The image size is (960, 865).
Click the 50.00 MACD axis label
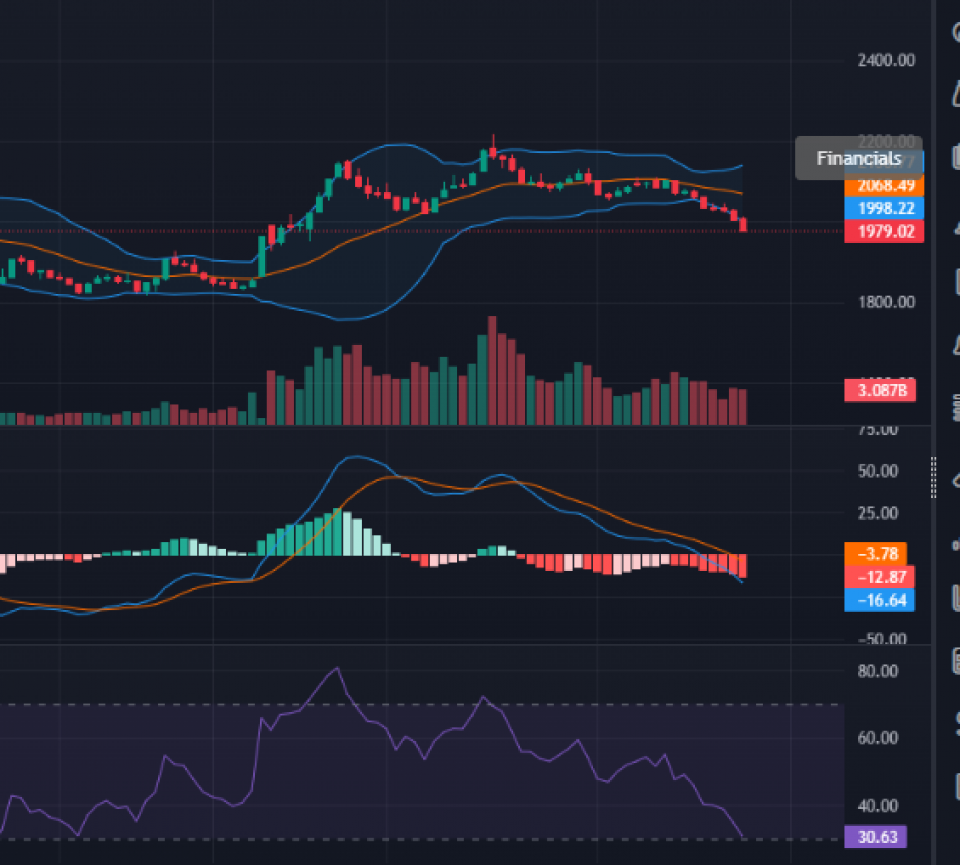click(877, 471)
